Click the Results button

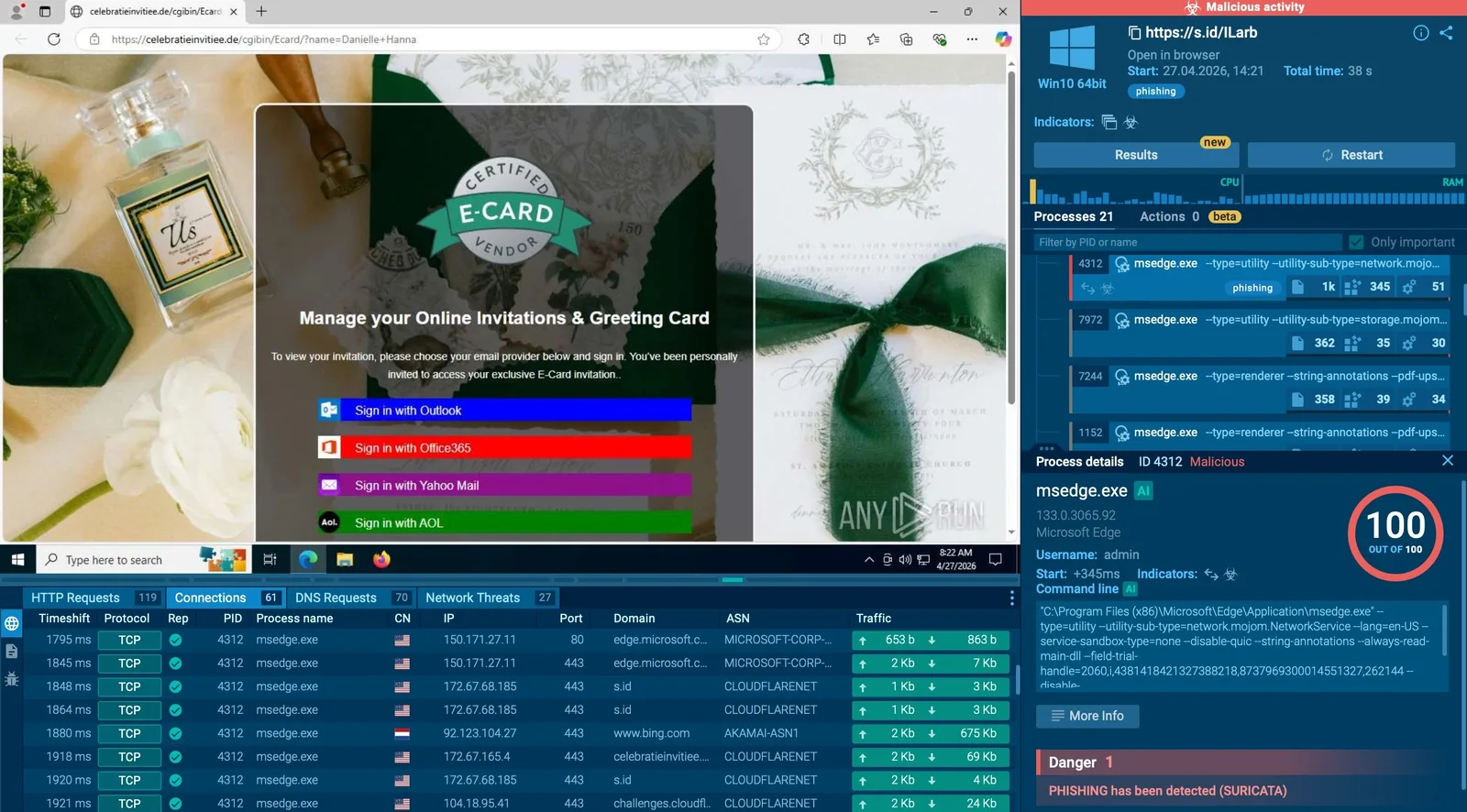[1136, 155]
